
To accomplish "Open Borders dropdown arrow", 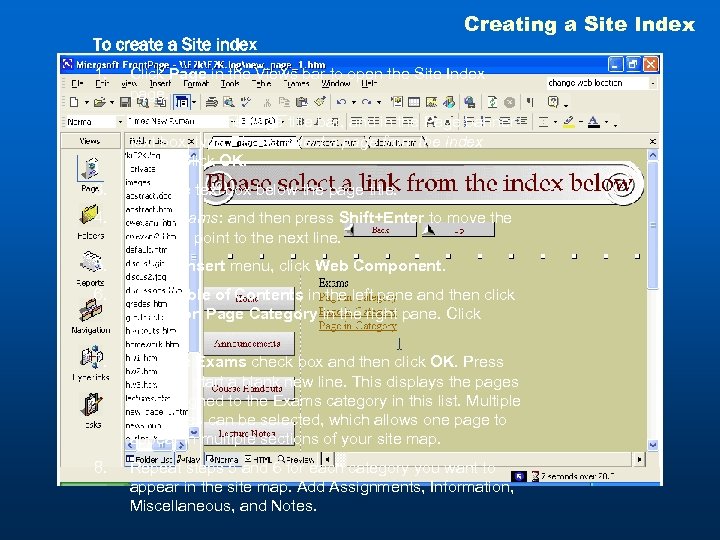I will 555,122.
